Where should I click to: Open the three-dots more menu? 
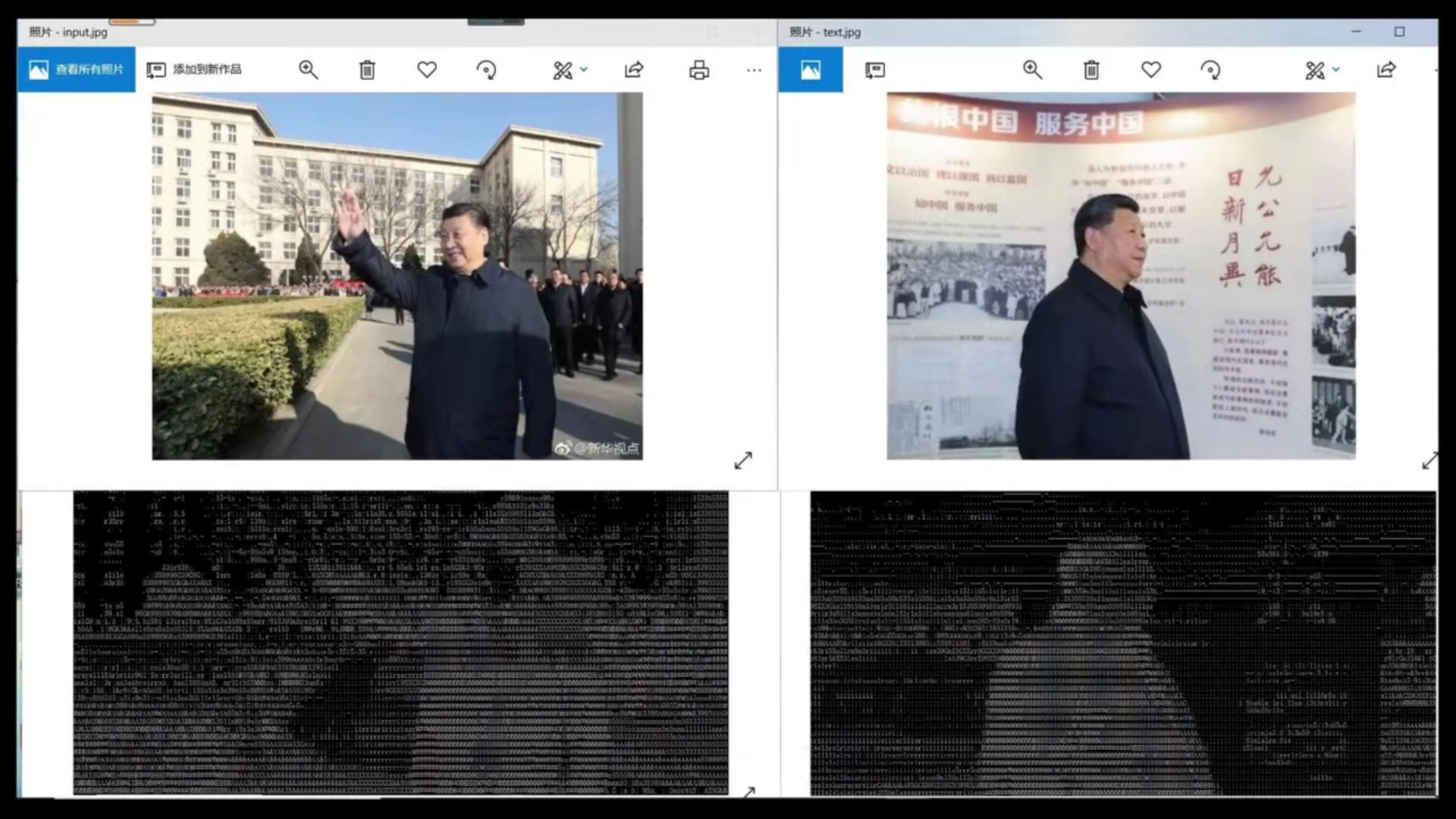[x=754, y=71]
